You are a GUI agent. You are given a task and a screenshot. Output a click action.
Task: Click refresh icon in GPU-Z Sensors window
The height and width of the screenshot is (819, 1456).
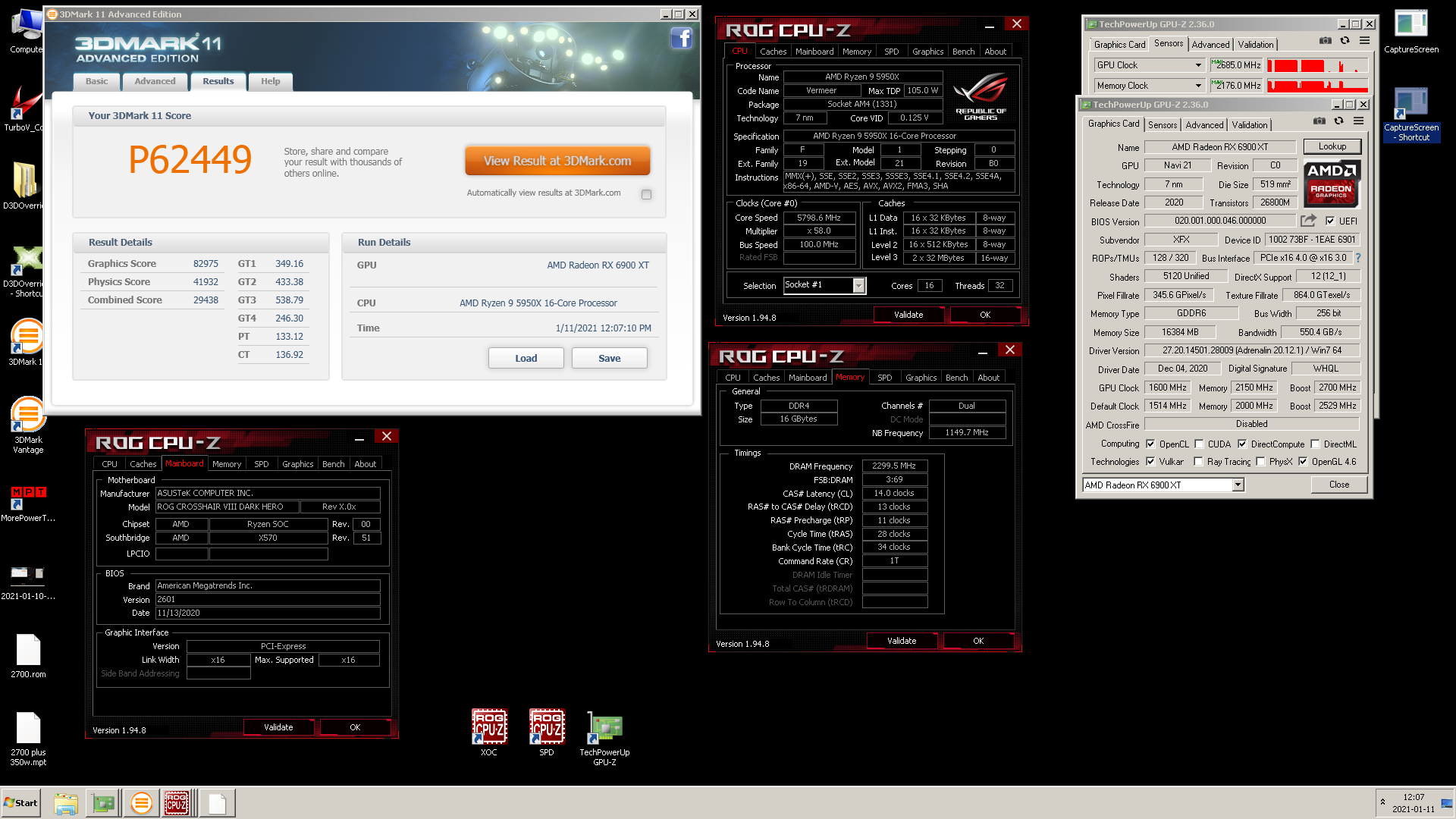(x=1345, y=40)
